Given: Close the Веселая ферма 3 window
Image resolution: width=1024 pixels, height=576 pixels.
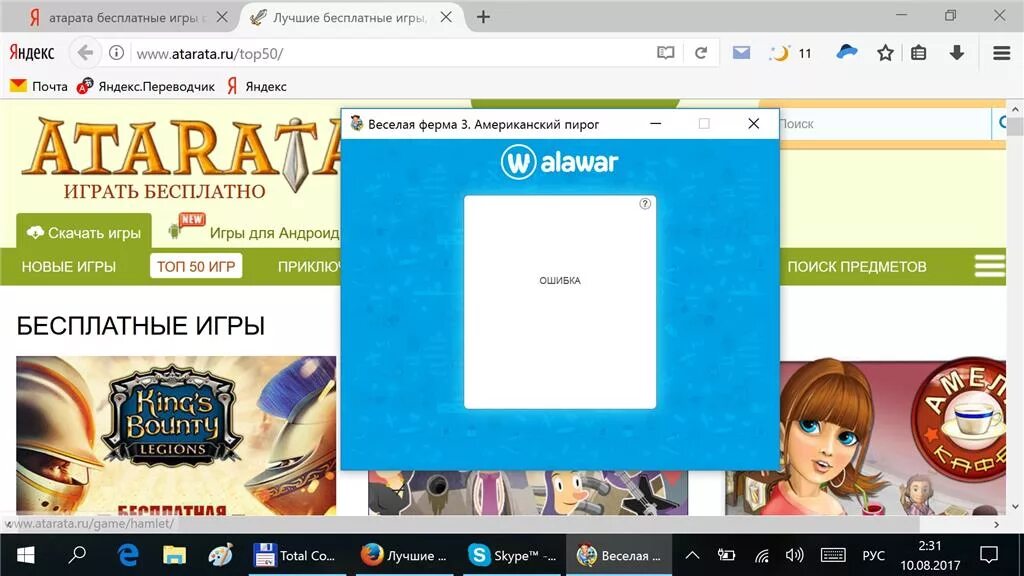Looking at the screenshot, I should point(754,123).
